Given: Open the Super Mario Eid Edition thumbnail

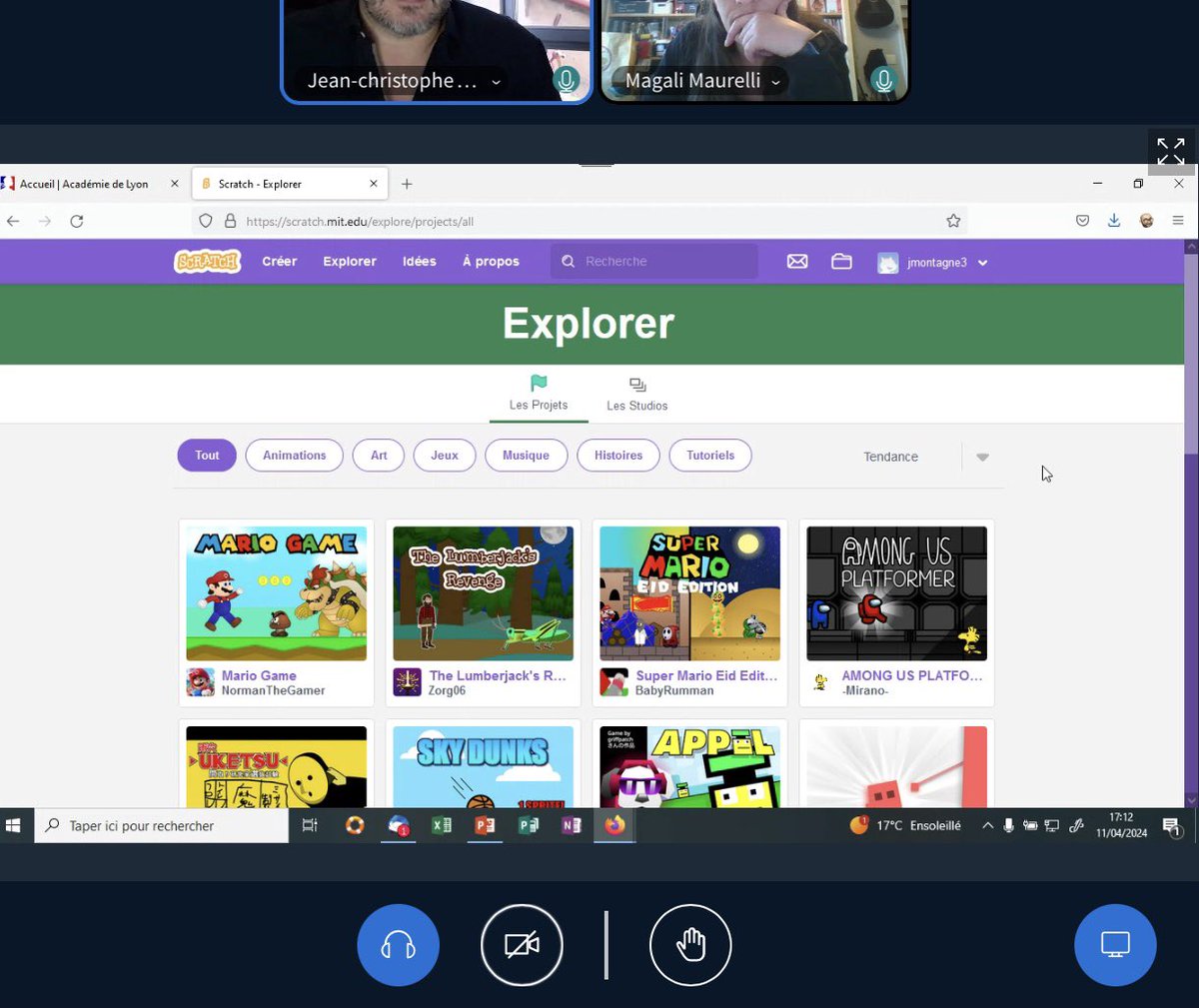Looking at the screenshot, I should 689,593.
